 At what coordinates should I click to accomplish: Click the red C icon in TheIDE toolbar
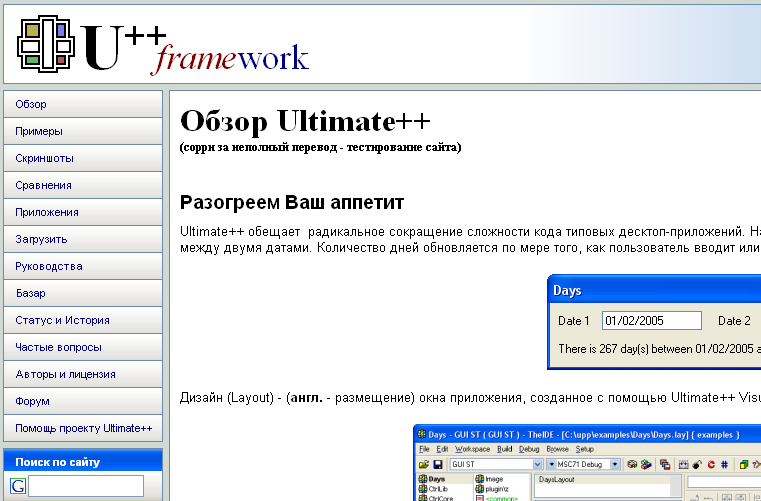711,465
